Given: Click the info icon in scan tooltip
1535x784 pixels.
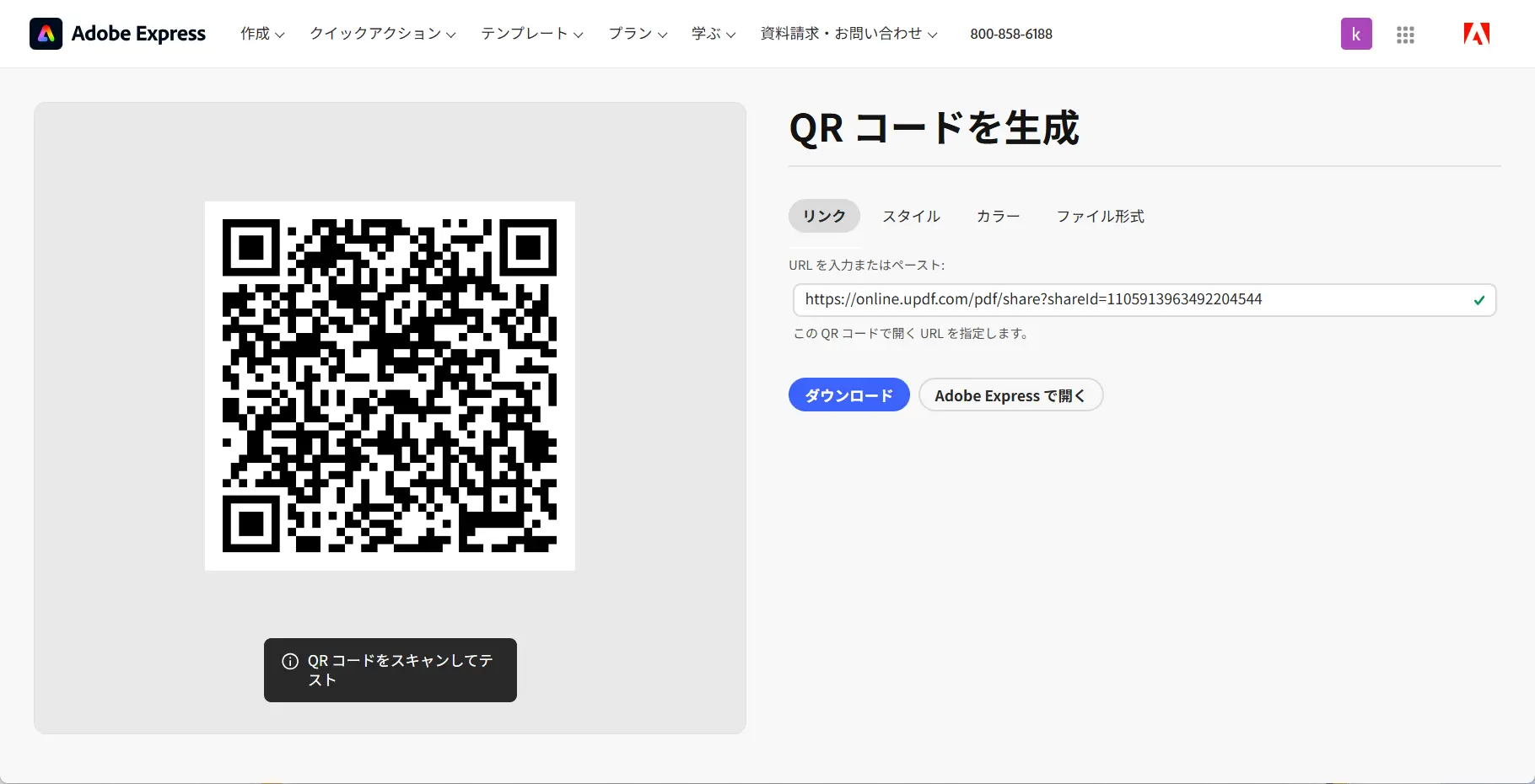Looking at the screenshot, I should 290,661.
